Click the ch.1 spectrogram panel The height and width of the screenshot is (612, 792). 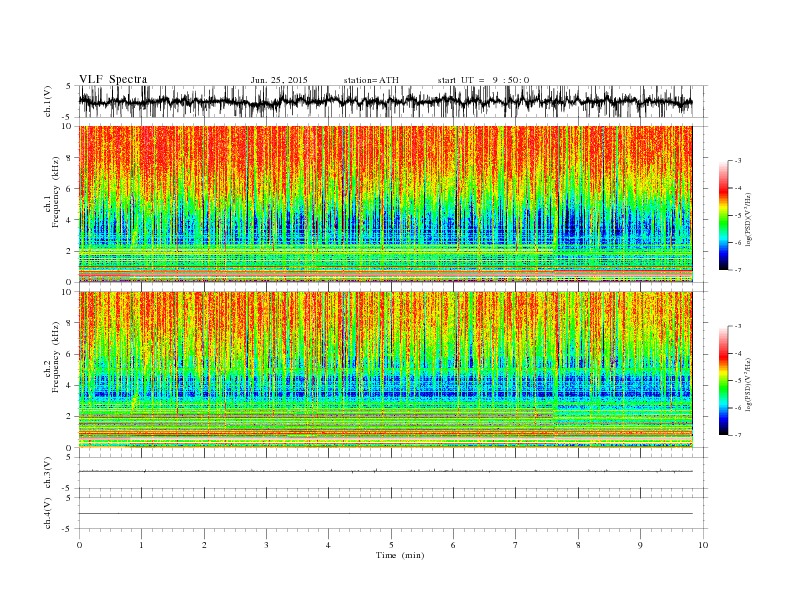(x=385, y=204)
